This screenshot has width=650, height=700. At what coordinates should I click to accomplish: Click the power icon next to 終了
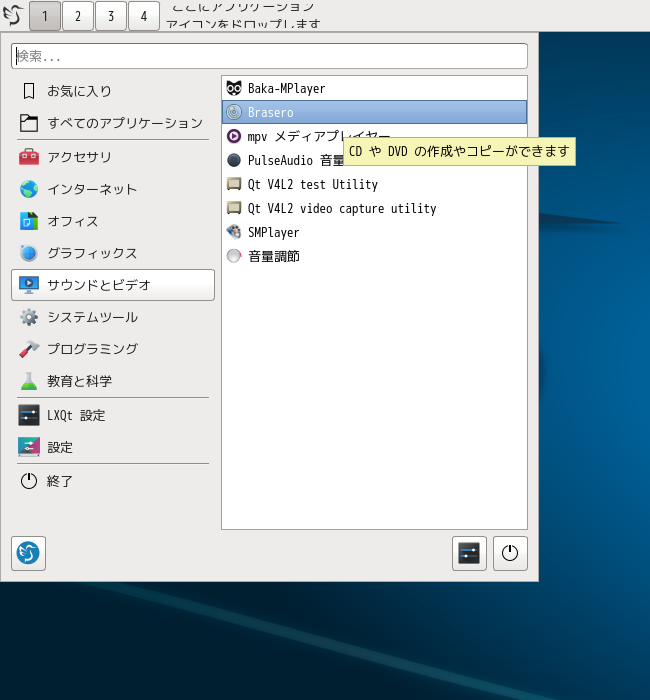pyautogui.click(x=29, y=481)
